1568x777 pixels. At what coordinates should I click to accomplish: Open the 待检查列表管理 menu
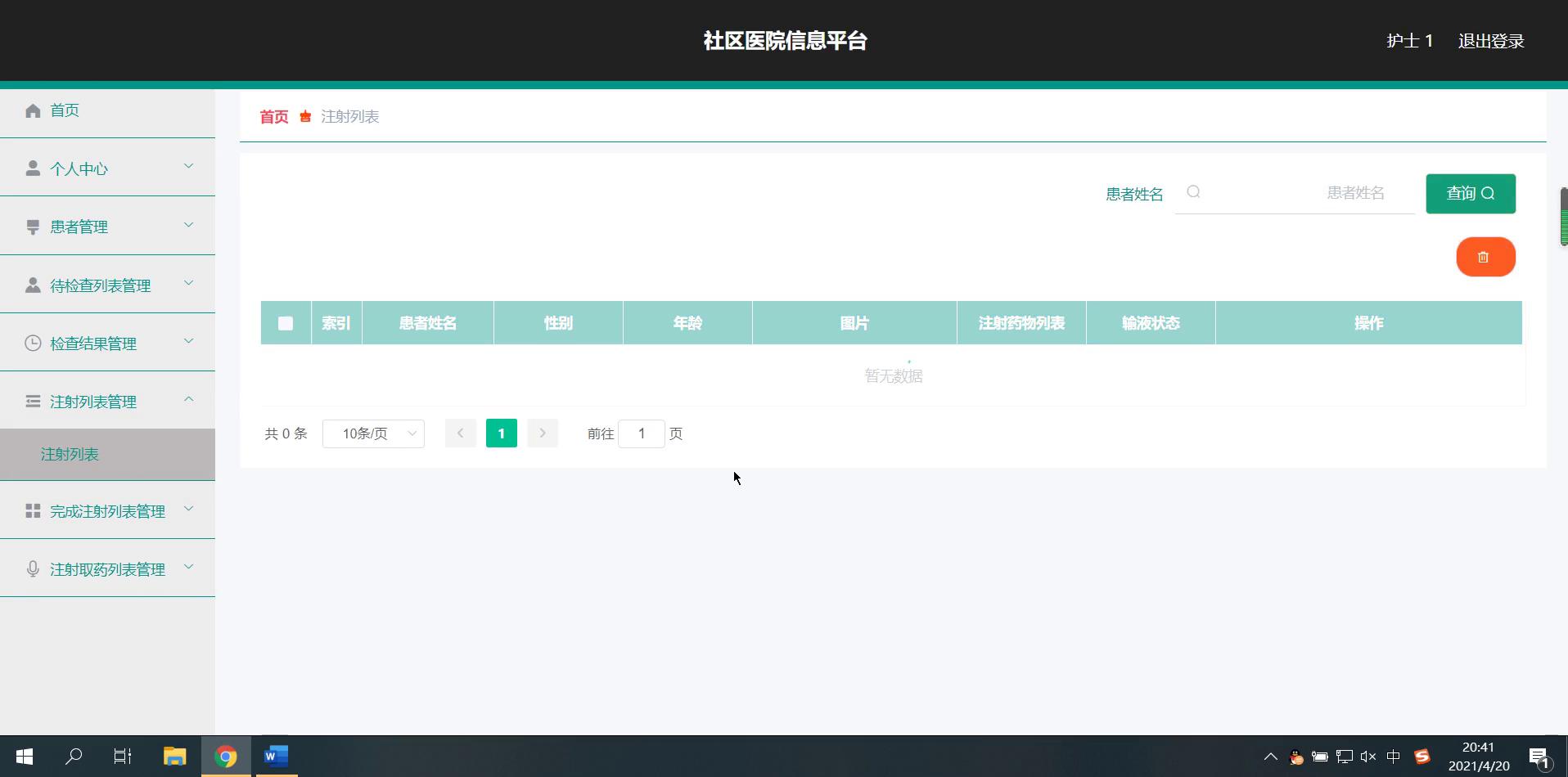pyautogui.click(x=107, y=285)
